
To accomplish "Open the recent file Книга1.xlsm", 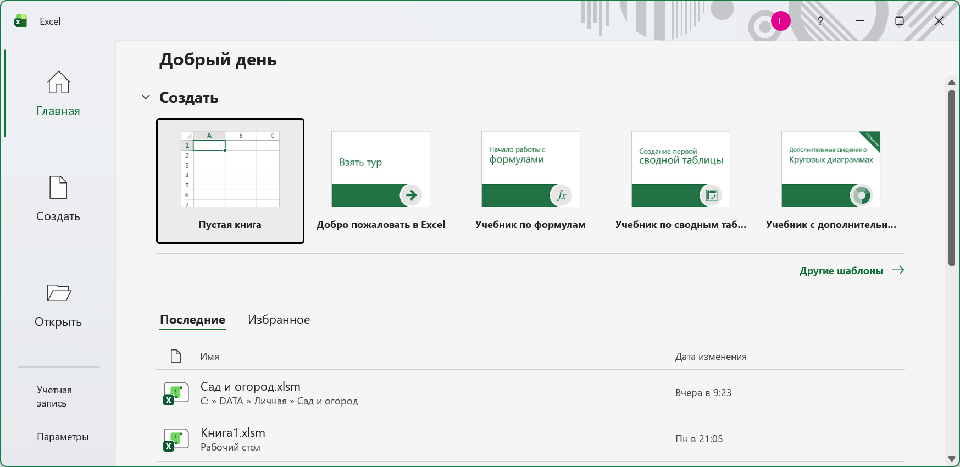I will click(x=530, y=439).
